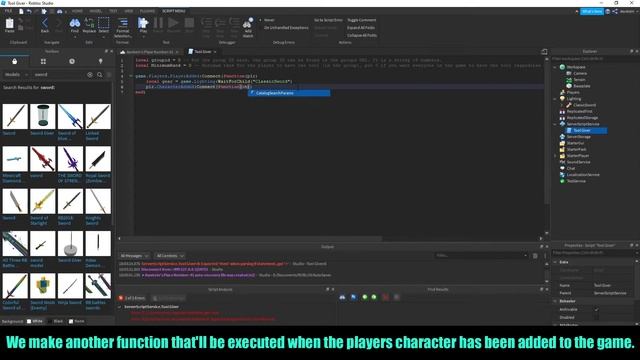This screenshot has height=360, width=640.
Task: Select White background option in the toolbox
Action: click(34, 321)
